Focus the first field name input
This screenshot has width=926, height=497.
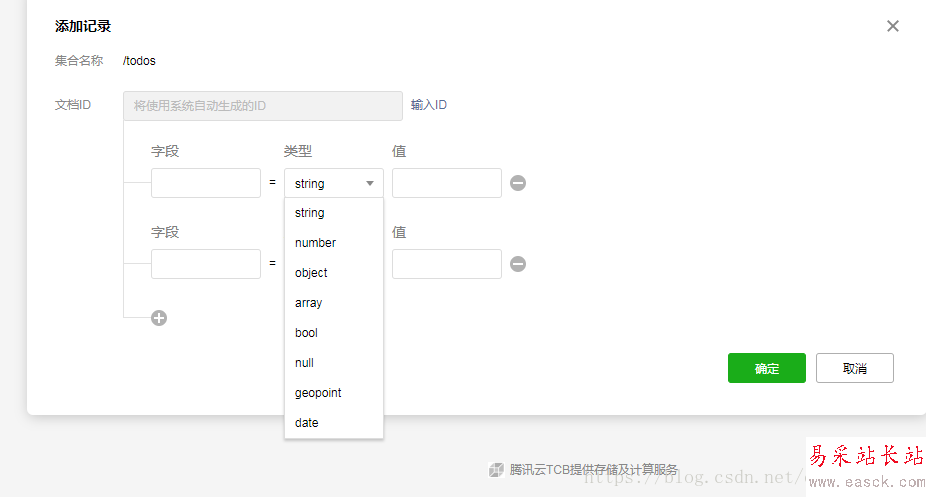[206, 183]
